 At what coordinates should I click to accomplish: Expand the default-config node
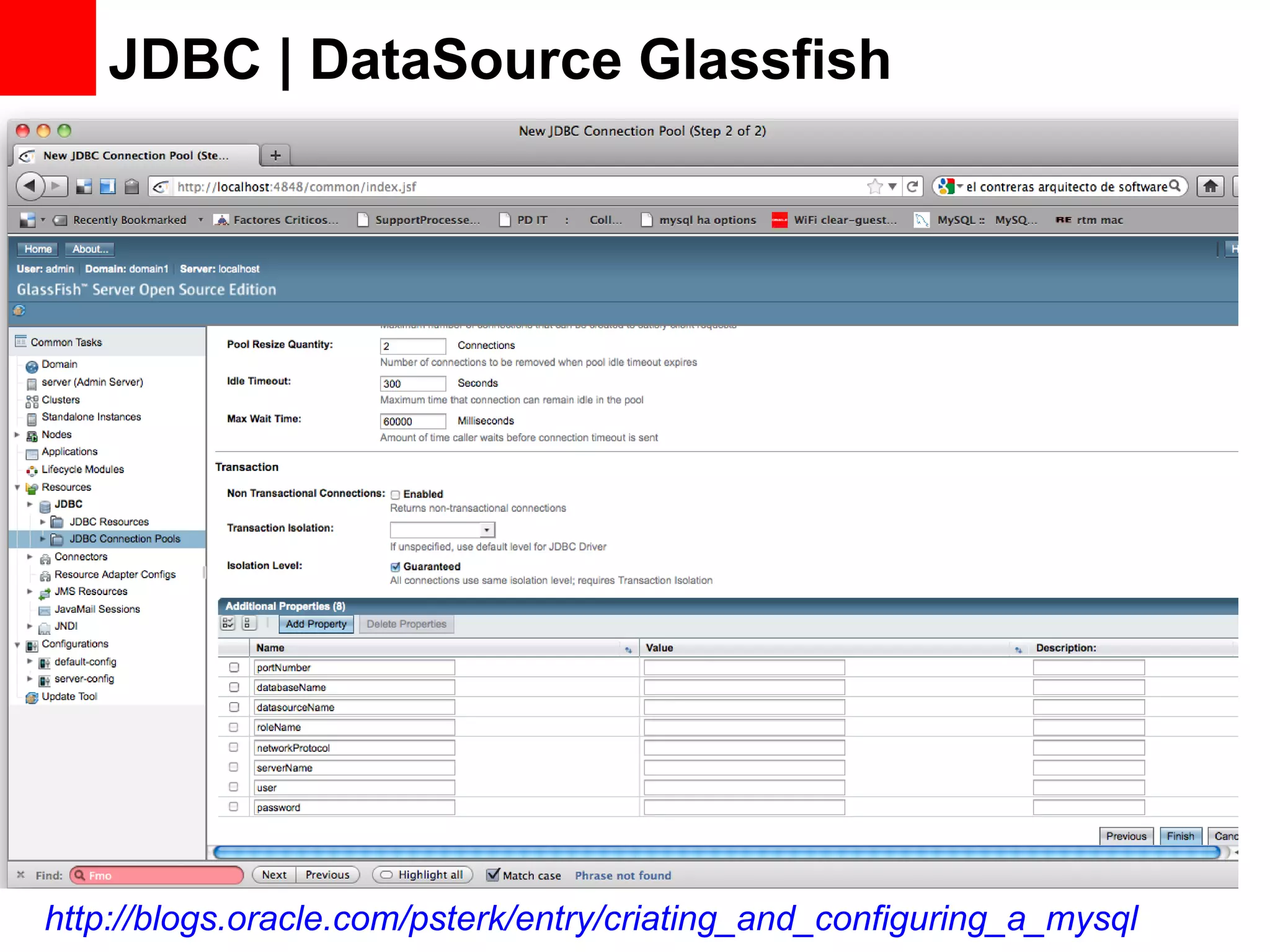click(x=30, y=662)
